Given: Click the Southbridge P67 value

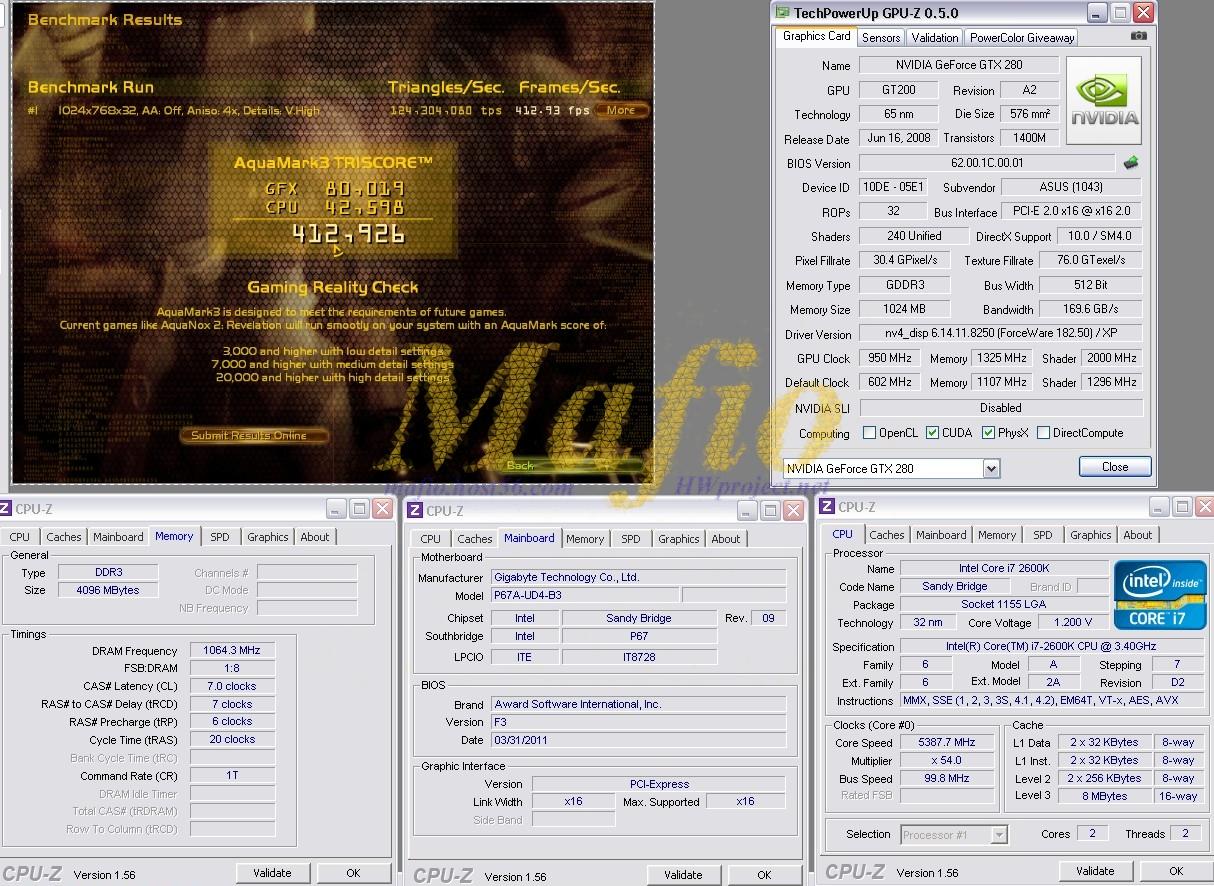Looking at the screenshot, I should [x=639, y=636].
